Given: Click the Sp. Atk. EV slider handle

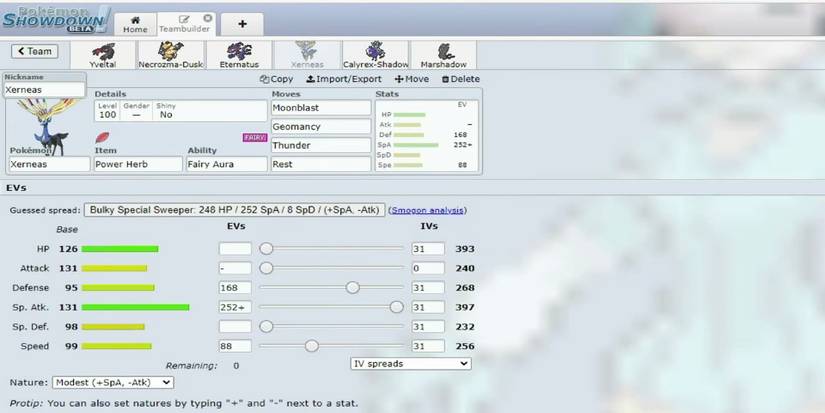Looking at the screenshot, I should tap(397, 307).
